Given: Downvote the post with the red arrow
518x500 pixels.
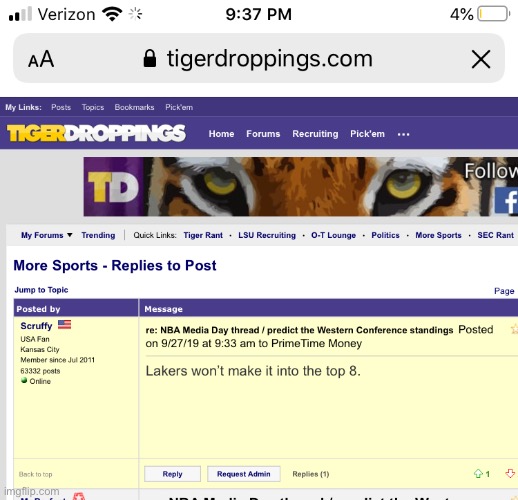Looking at the screenshot, I should pos(510,473).
